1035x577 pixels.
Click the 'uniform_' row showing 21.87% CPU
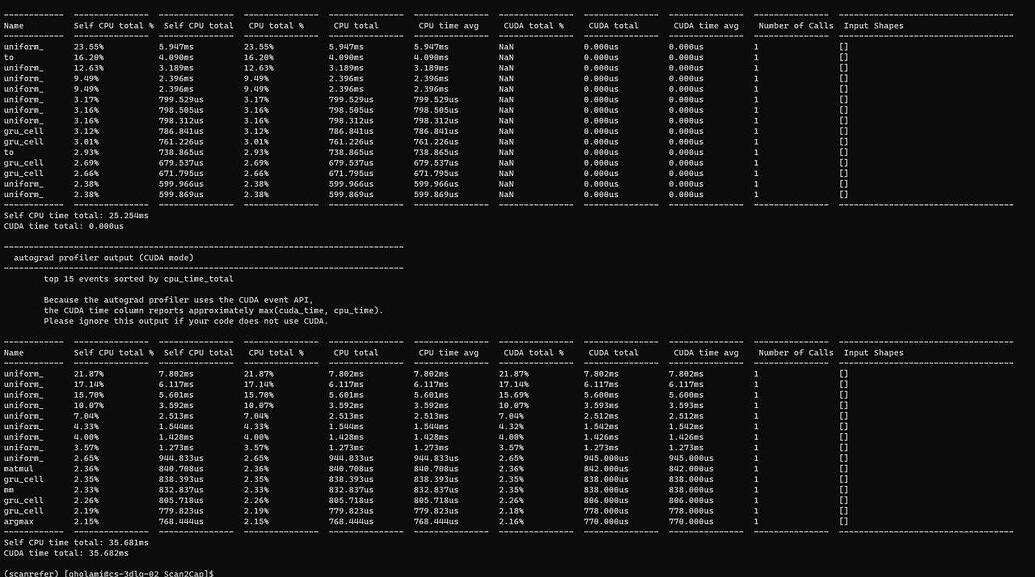[24, 373]
